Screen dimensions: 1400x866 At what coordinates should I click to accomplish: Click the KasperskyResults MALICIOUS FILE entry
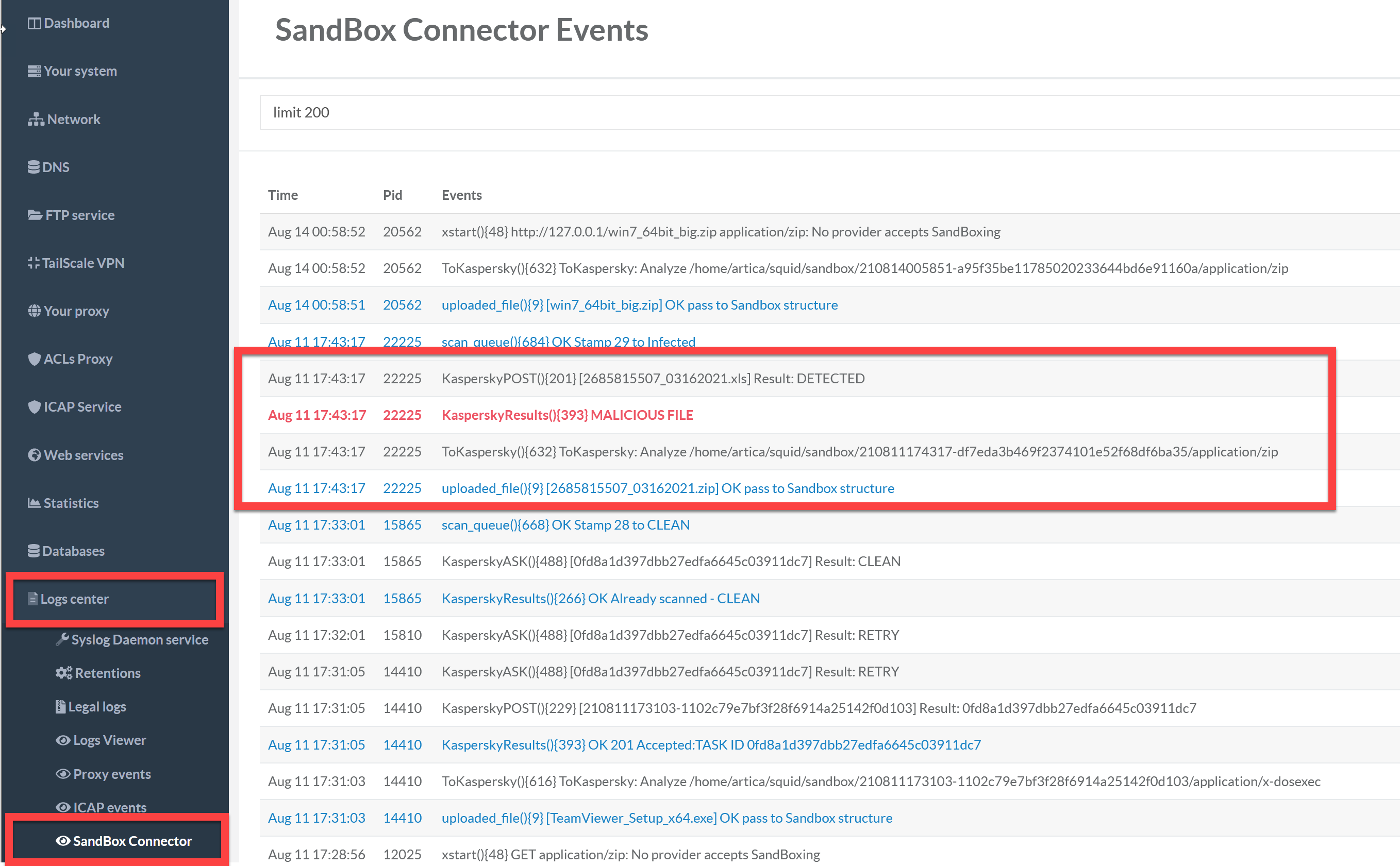567,415
